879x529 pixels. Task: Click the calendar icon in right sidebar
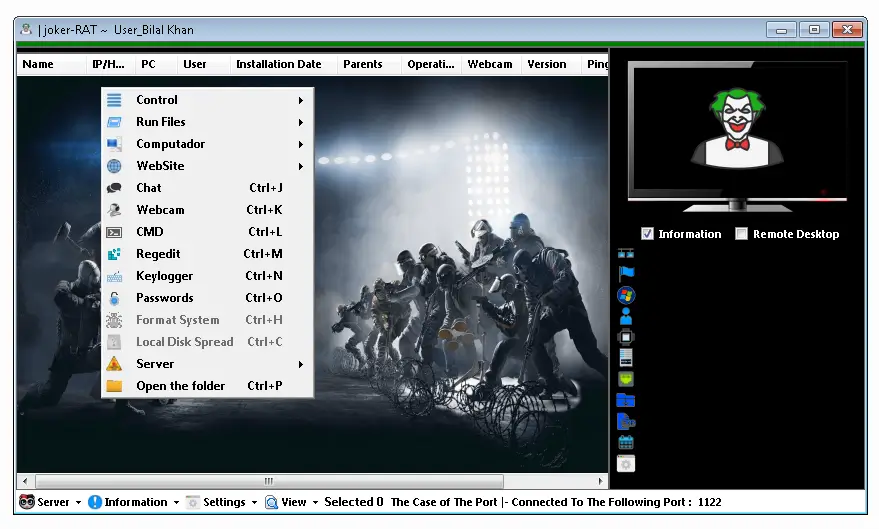[626, 442]
